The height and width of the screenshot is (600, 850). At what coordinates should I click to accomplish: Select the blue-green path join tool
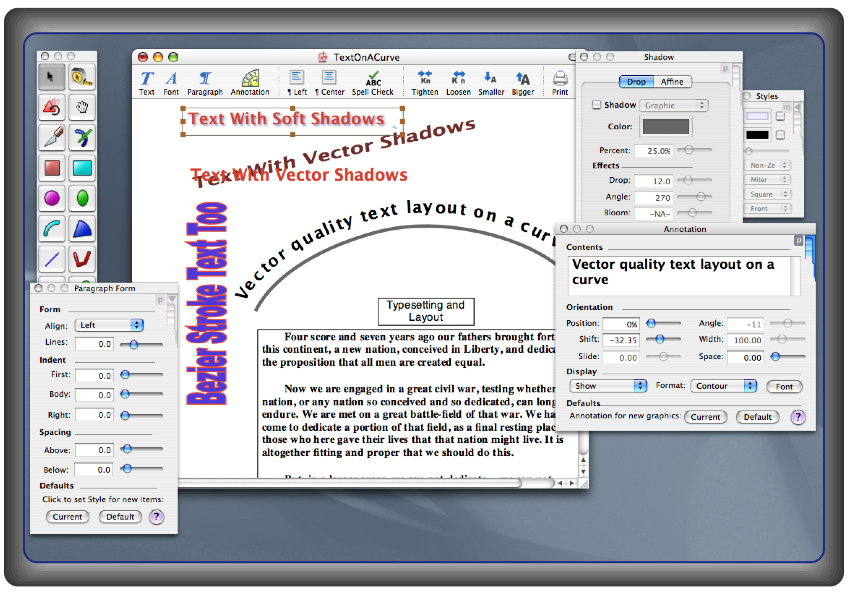pos(82,138)
